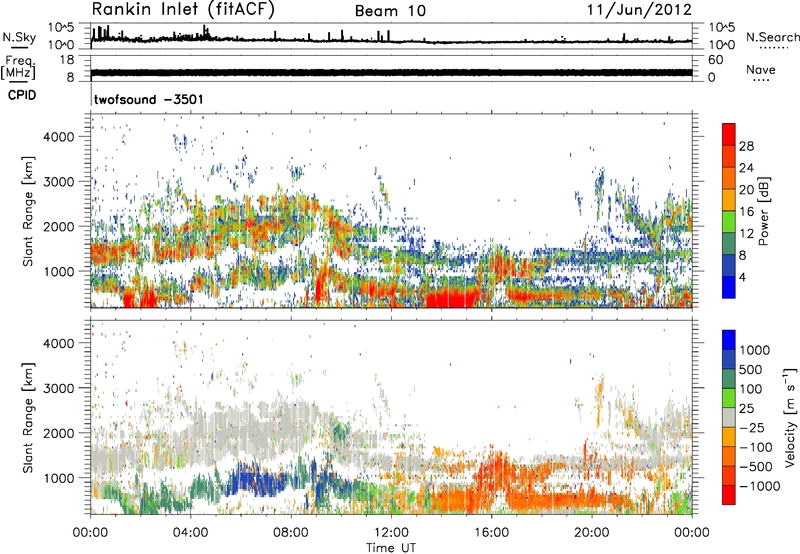Click the Beam 10 label
The image size is (800, 554).
click(390, 11)
